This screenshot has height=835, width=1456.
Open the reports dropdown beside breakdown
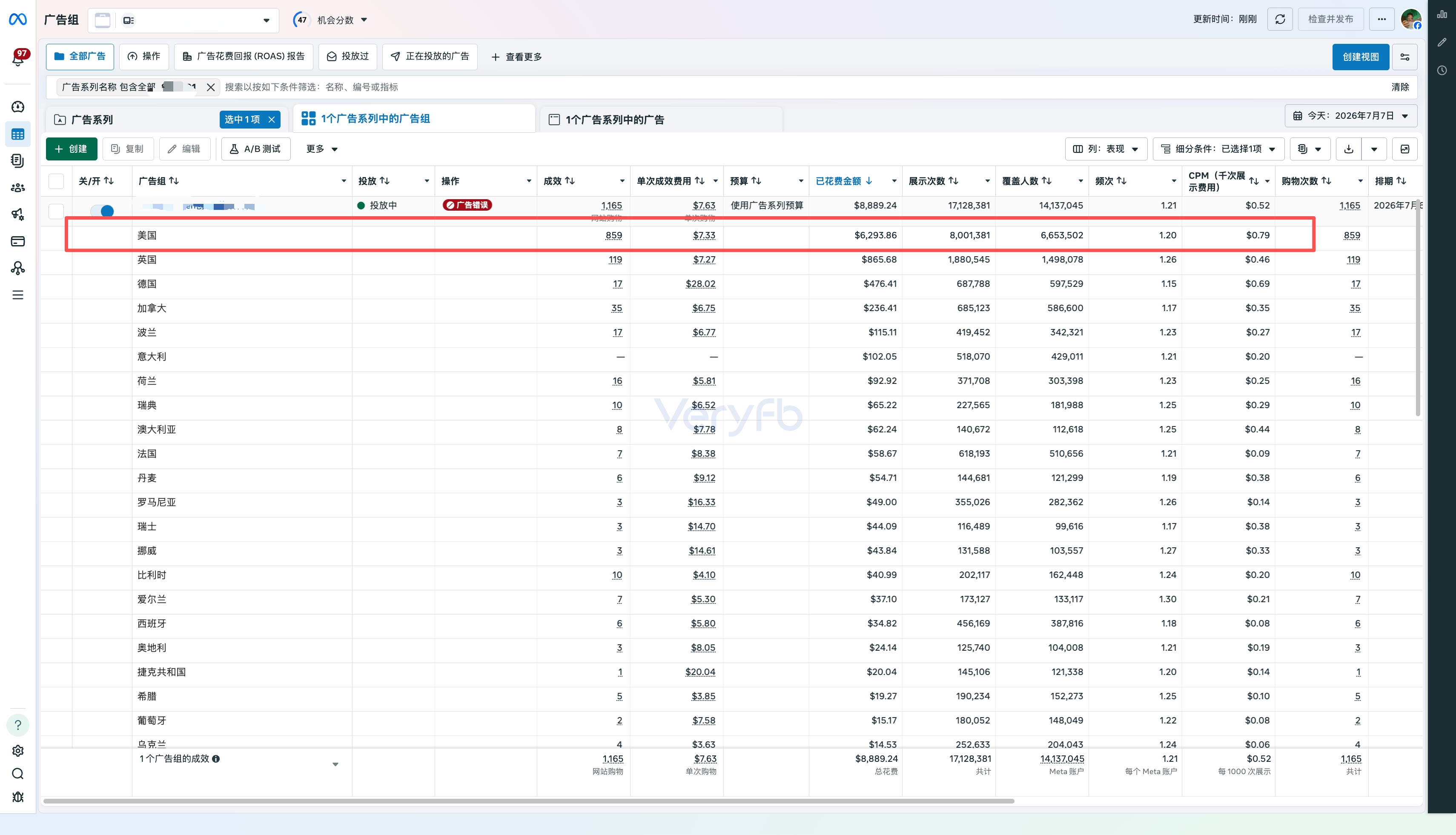coord(1310,149)
